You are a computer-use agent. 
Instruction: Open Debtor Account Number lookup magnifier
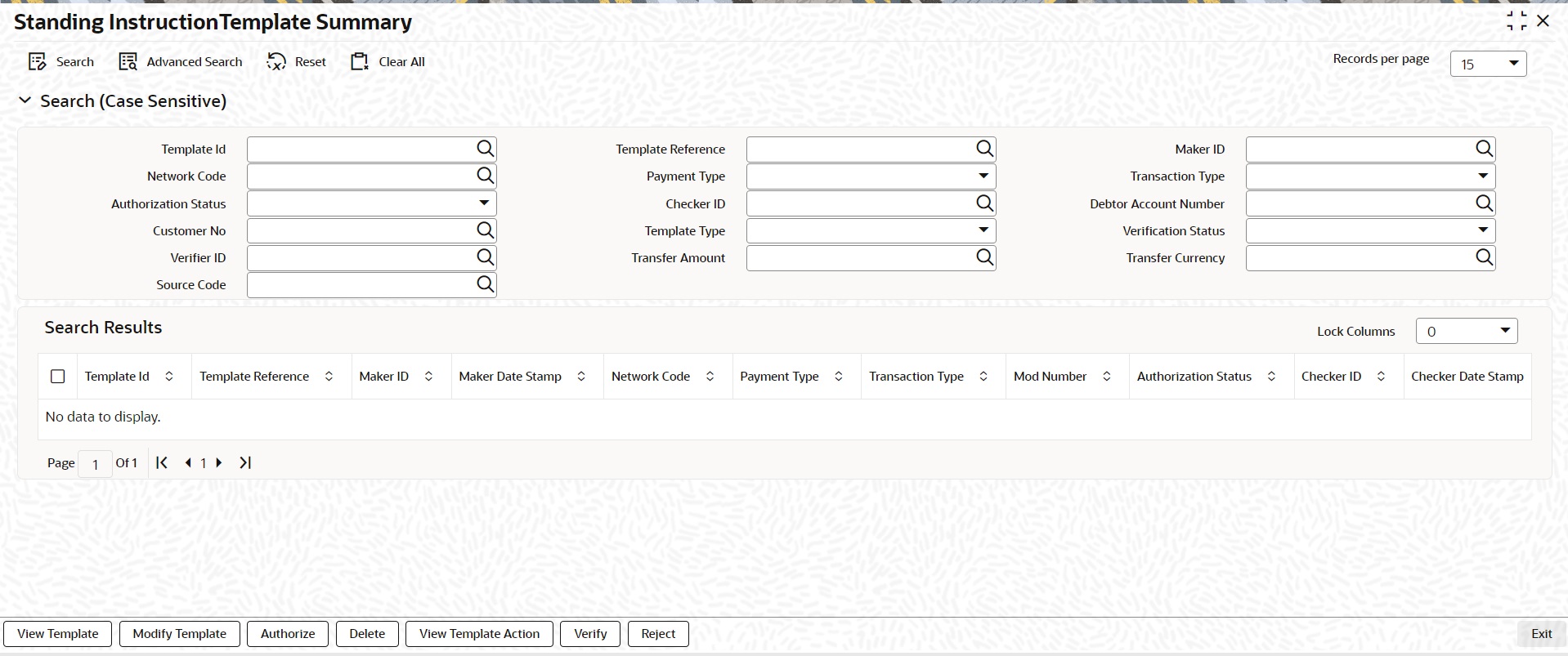(1485, 203)
